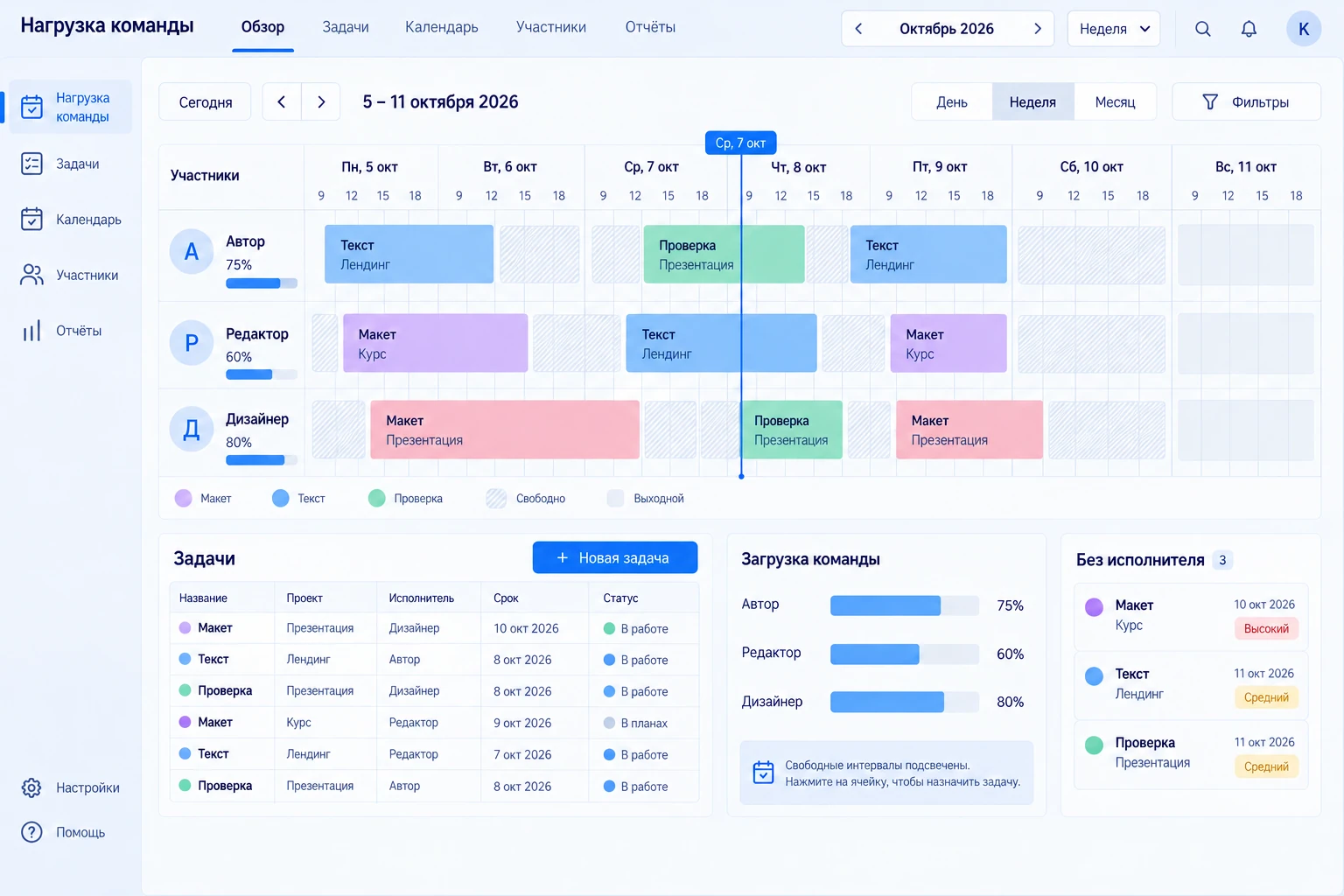Image resolution: width=1344 pixels, height=896 pixels.
Task: Select the Неделя view toggle
Action: click(x=1032, y=102)
